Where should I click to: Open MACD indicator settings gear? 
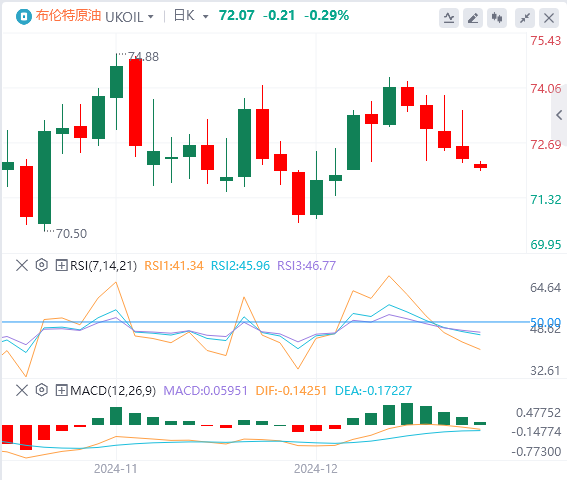[x=42, y=390]
